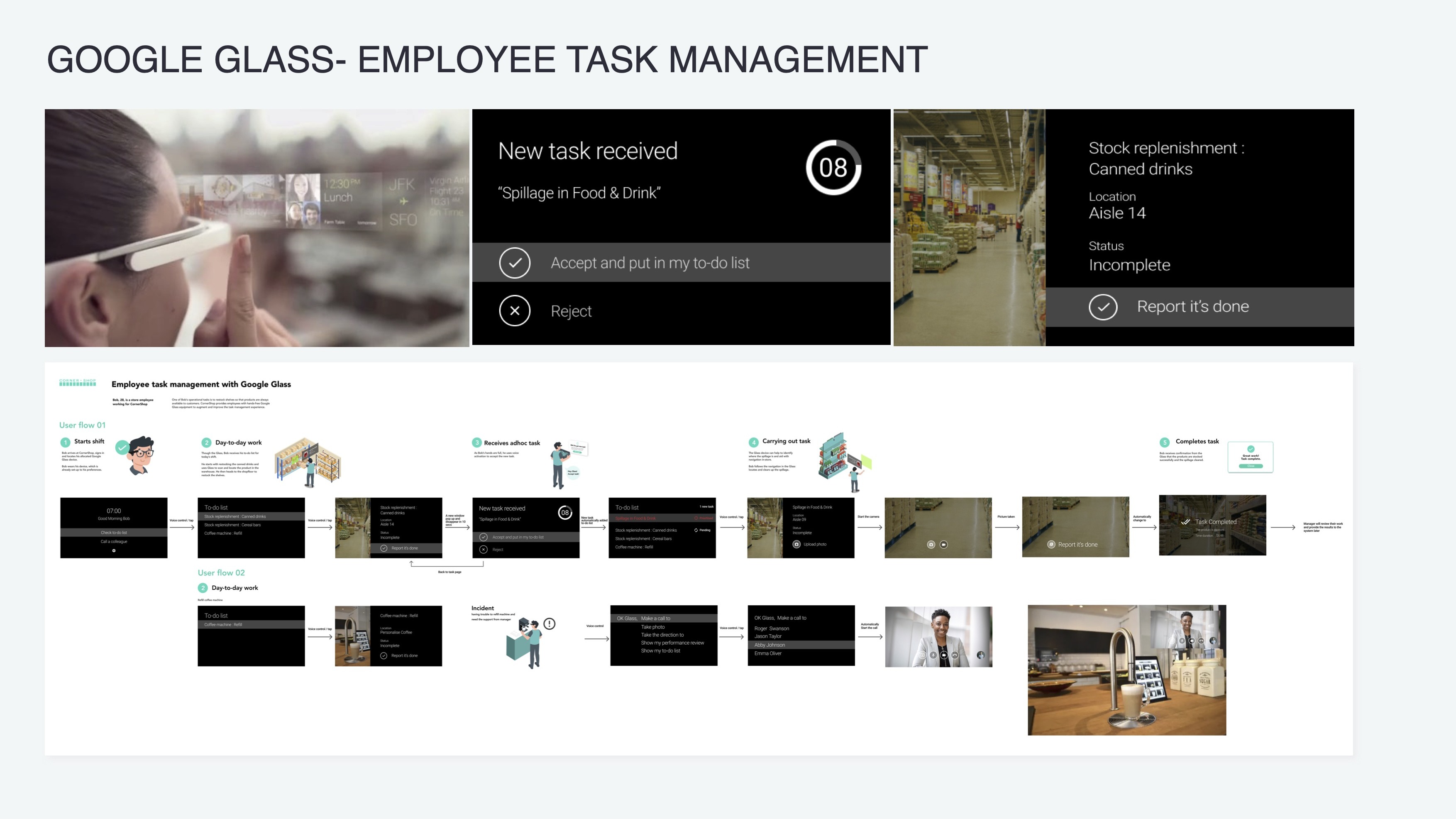Click the red Prioritised alert icon
Screen dimensions: 1456x819
696,518
